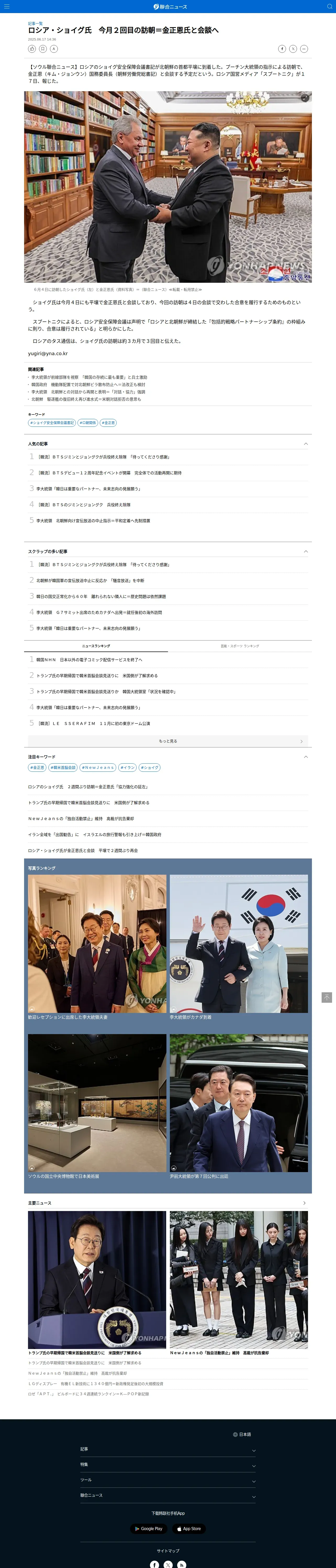336x1568 pixels.
Task: Click the #金正恩 tag under キーワード
Action: 108,422
